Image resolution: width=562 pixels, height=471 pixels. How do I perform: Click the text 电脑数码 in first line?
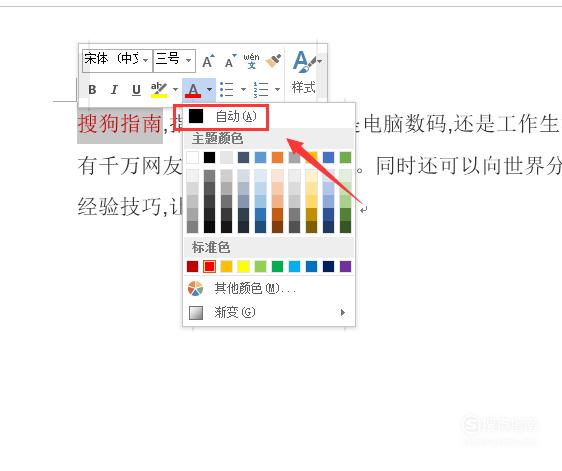[405, 124]
